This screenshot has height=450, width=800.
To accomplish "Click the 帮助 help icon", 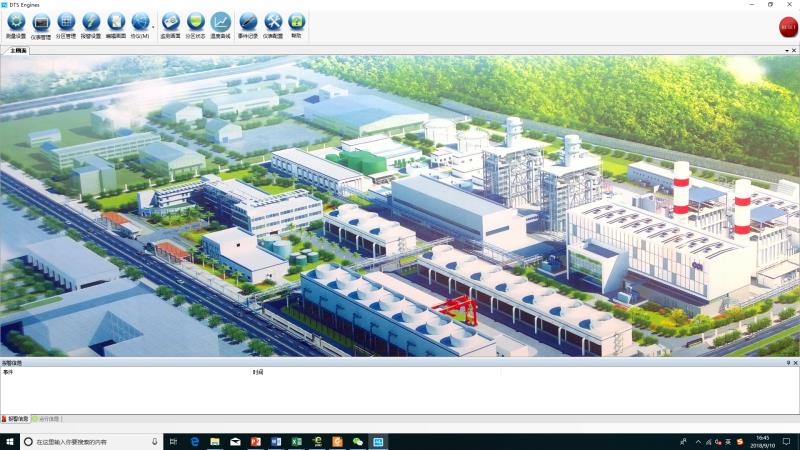I will pyautogui.click(x=296, y=22).
